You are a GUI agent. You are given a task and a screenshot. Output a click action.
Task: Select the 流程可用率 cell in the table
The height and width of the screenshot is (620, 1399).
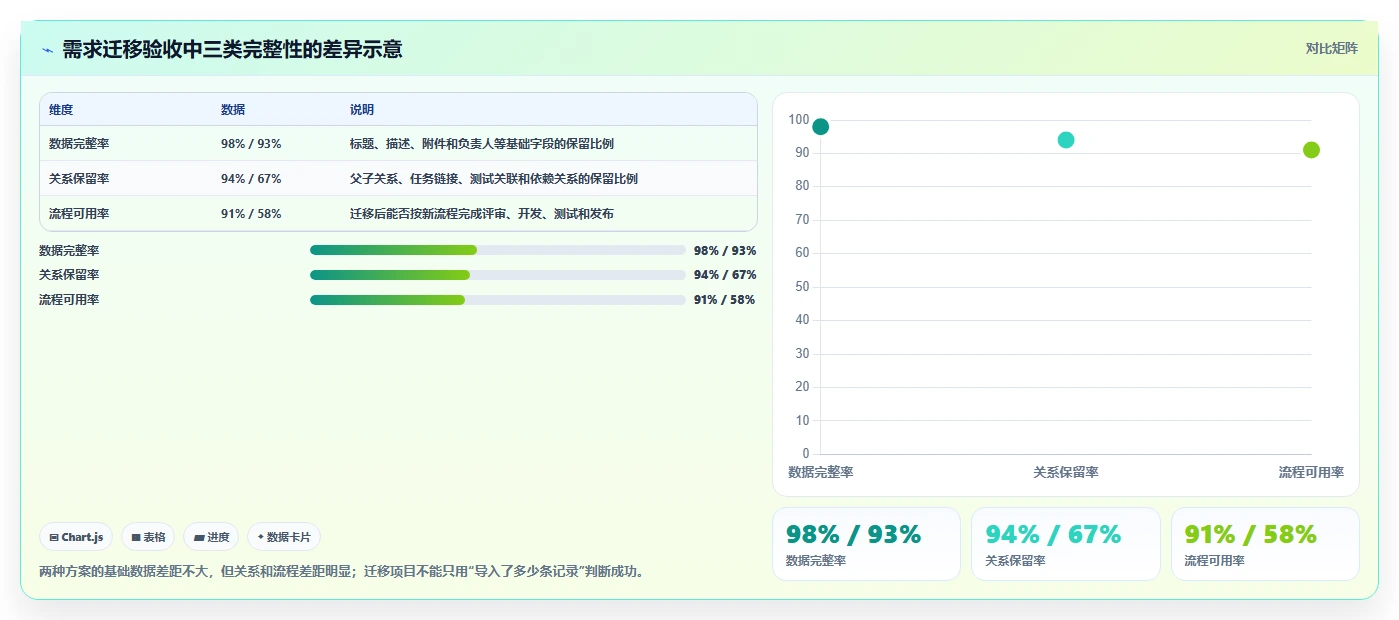click(79, 214)
